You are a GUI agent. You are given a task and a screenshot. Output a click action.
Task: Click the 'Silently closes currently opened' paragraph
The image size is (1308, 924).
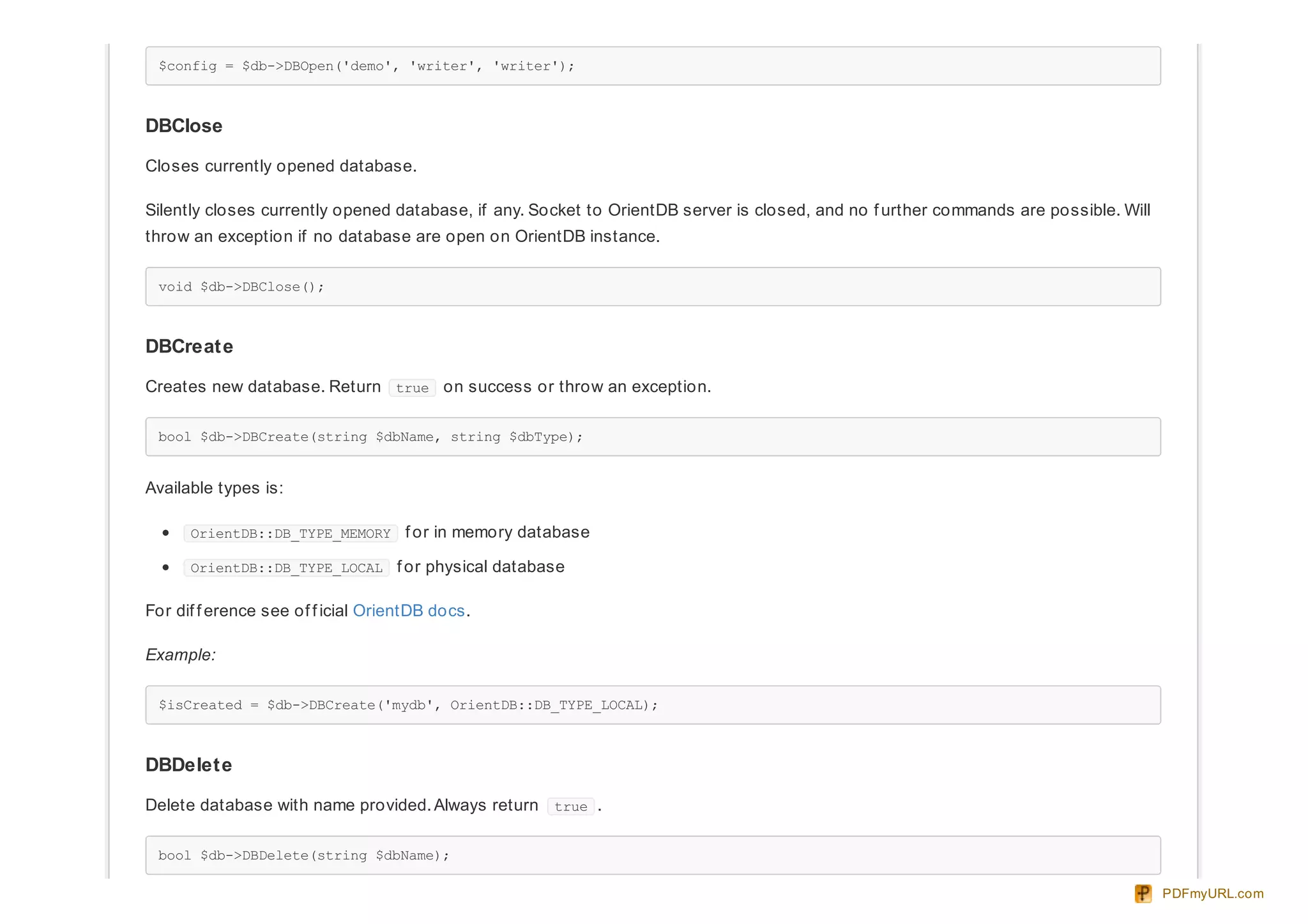pos(647,223)
